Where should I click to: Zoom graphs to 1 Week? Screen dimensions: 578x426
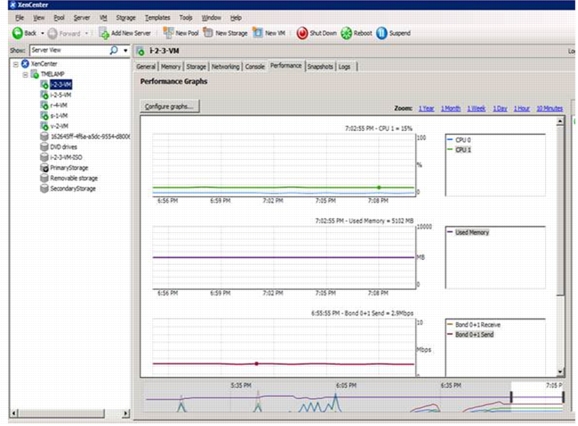(476, 108)
